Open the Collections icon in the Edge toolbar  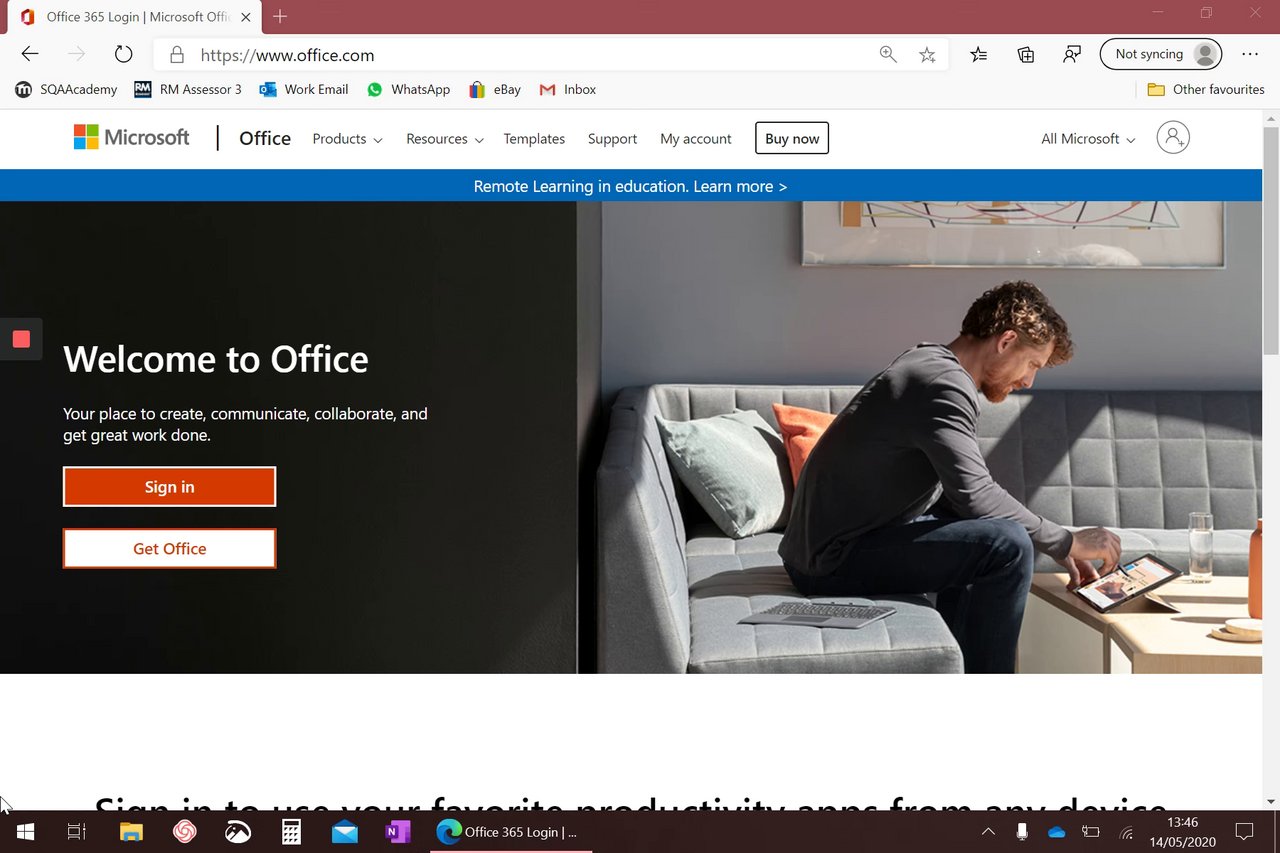tap(1026, 55)
